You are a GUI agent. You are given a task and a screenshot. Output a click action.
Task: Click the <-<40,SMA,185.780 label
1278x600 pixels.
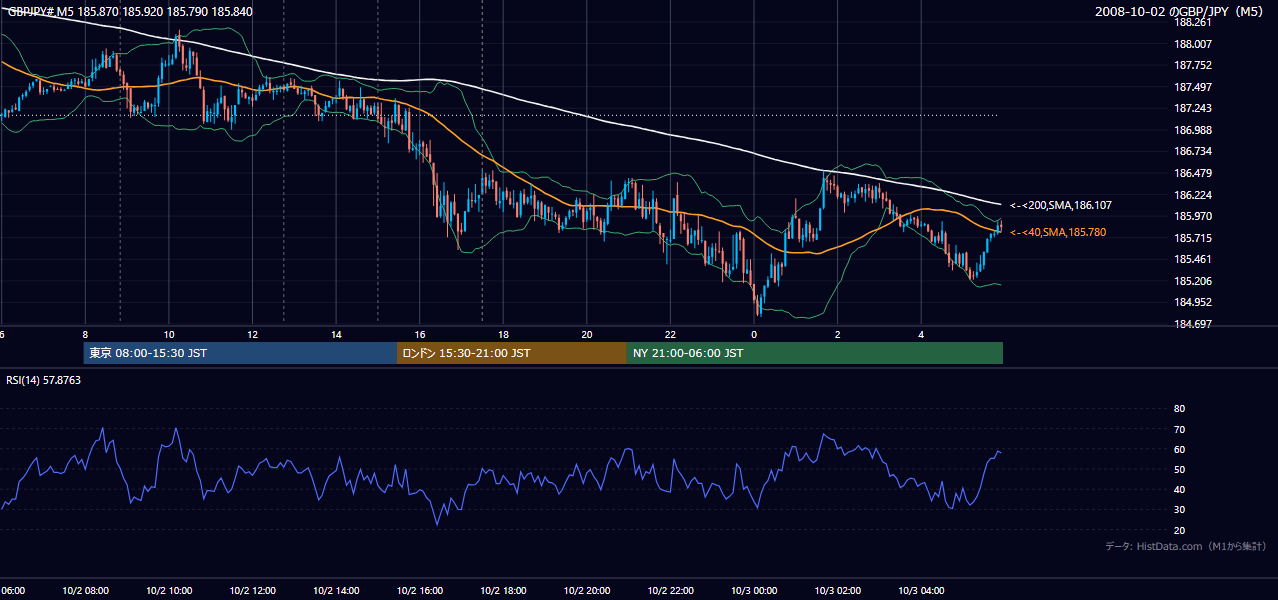click(1058, 232)
